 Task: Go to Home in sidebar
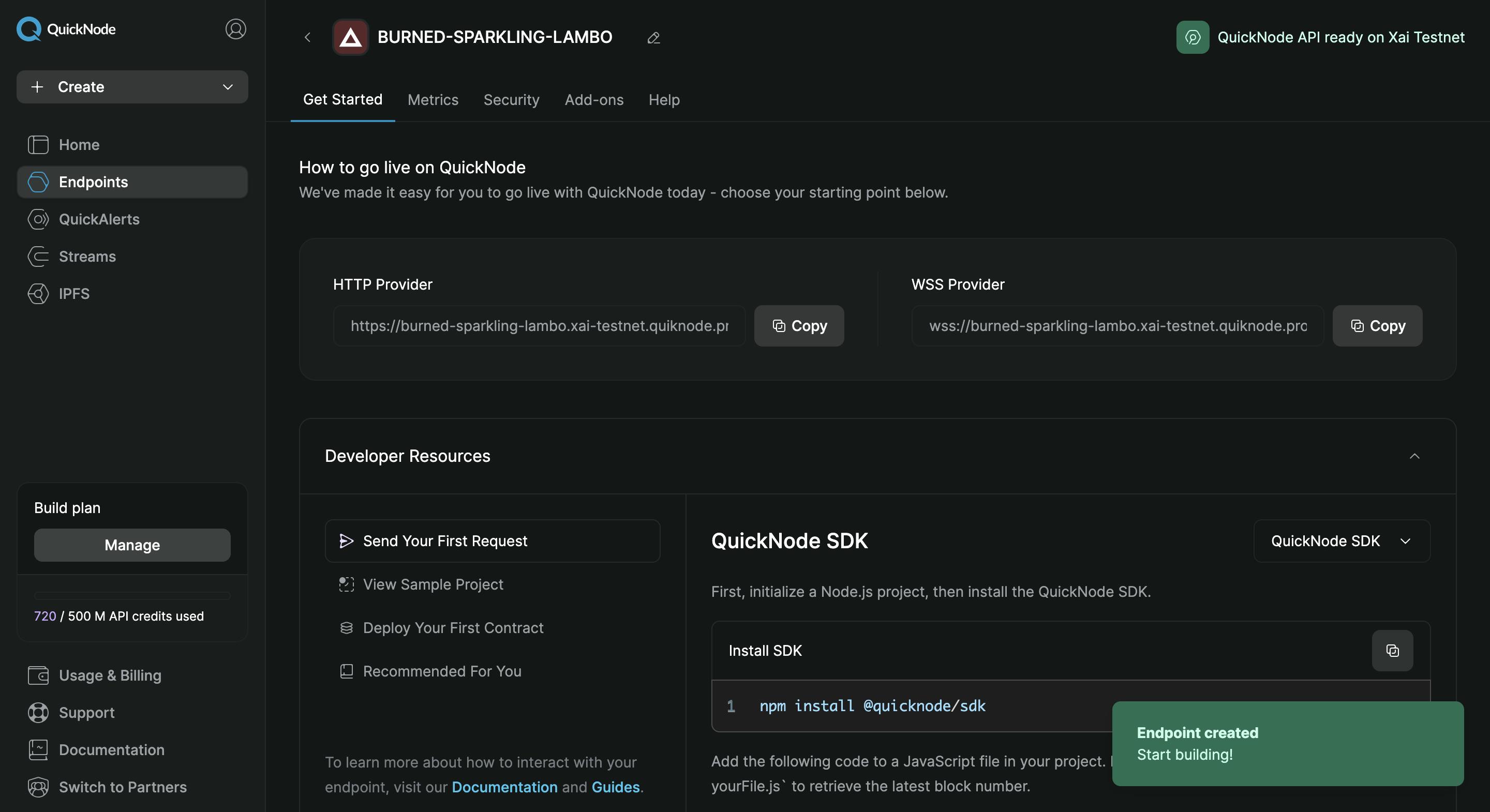tap(132, 145)
